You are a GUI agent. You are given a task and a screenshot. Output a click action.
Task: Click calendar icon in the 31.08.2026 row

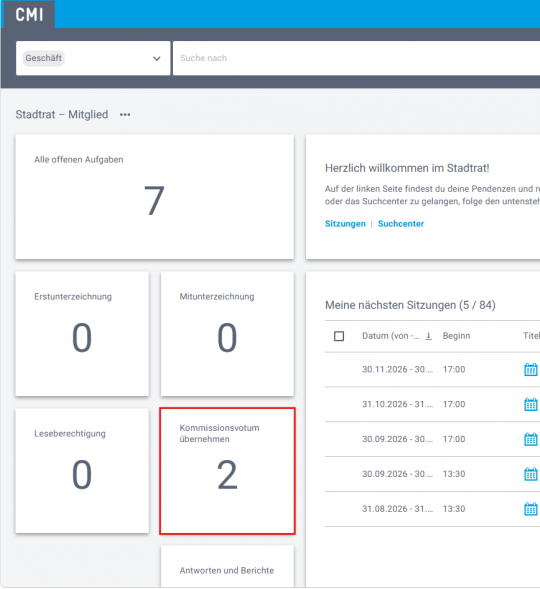pyautogui.click(x=531, y=509)
